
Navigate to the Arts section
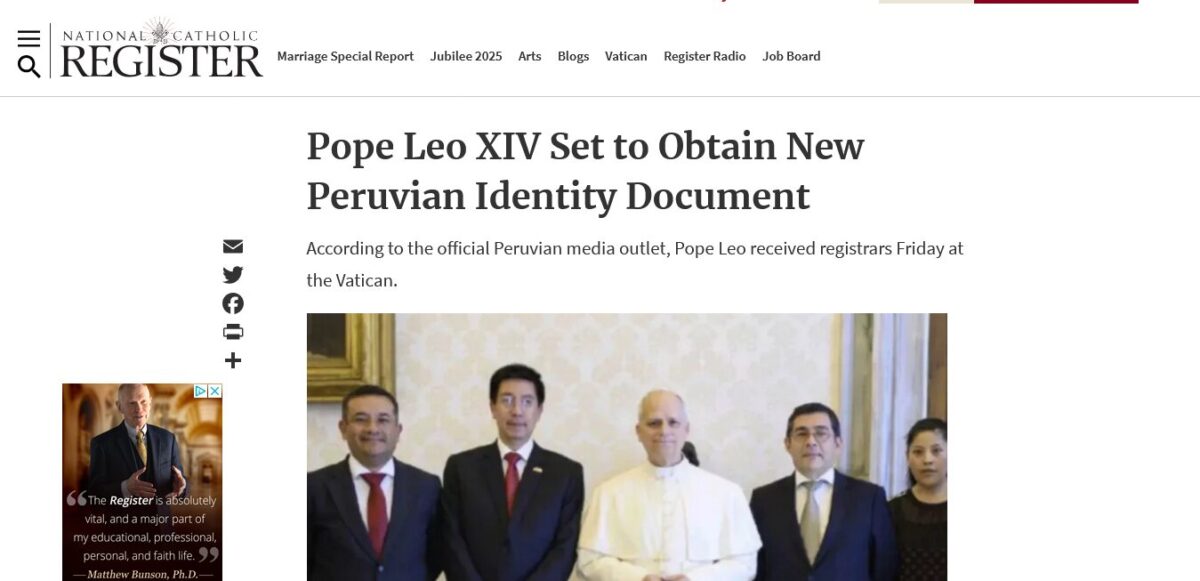click(529, 56)
